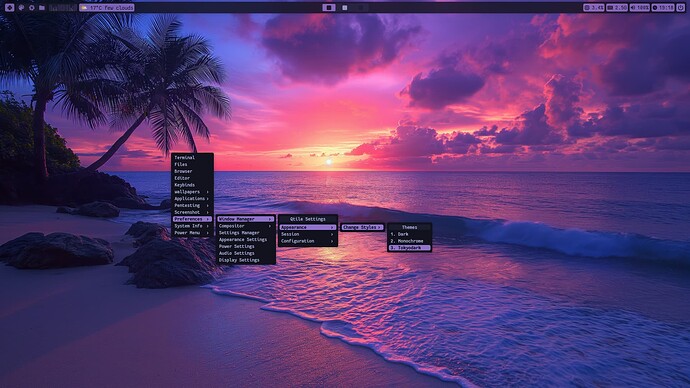
Task: Expand the Session submenu in Qtile Settings
Action: click(308, 234)
